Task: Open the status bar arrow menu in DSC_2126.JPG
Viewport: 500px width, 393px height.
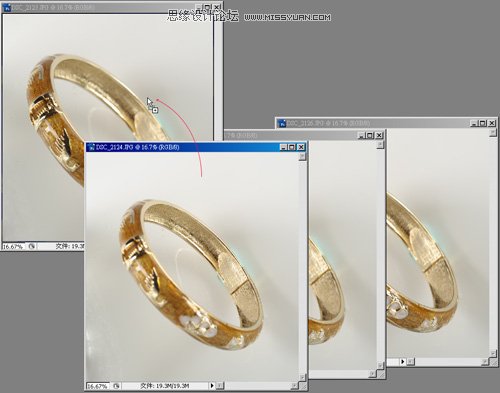Action: [x=403, y=361]
